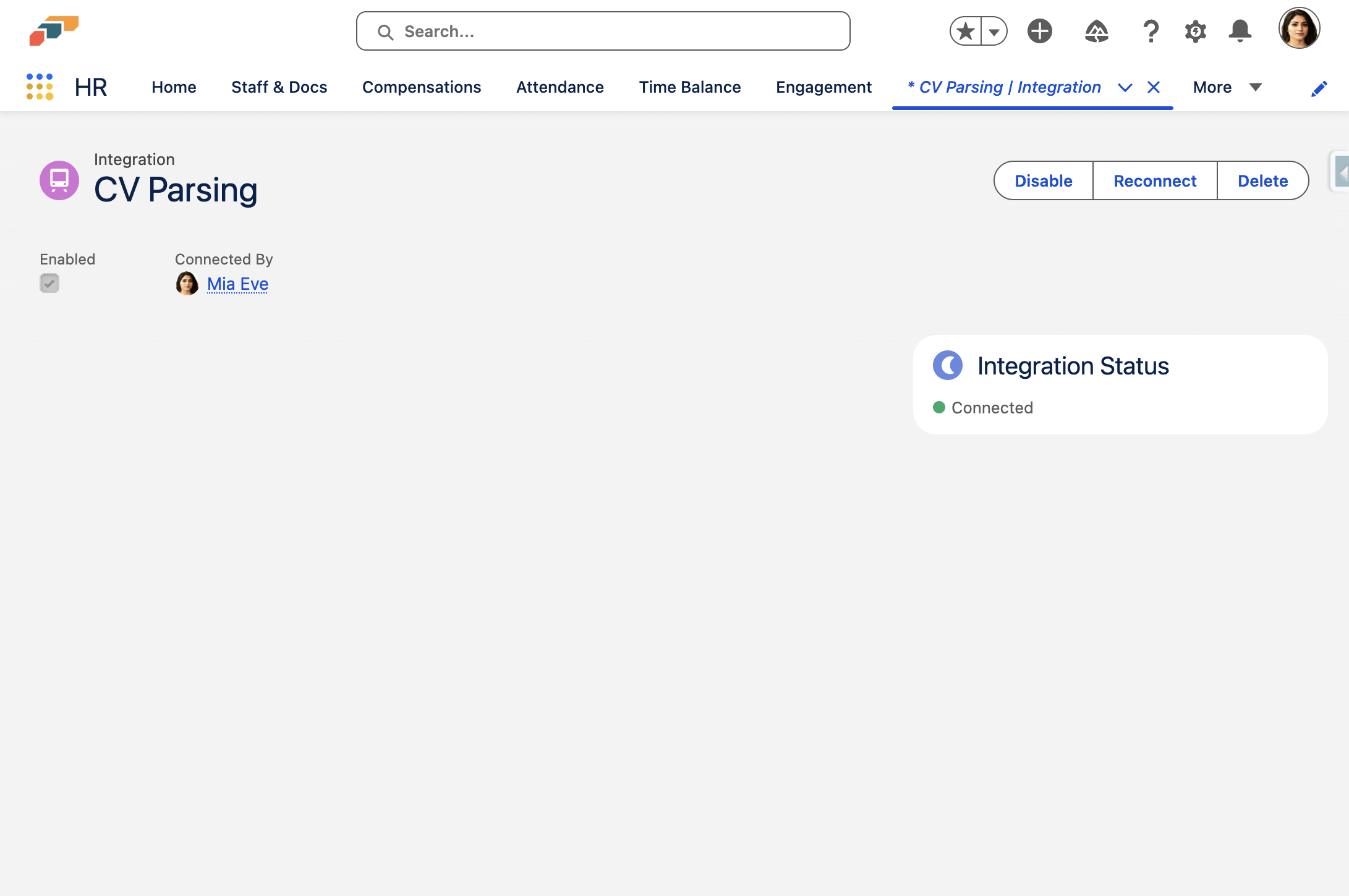Click the global actions plus icon
The width and height of the screenshot is (1349, 896).
pyautogui.click(x=1040, y=32)
